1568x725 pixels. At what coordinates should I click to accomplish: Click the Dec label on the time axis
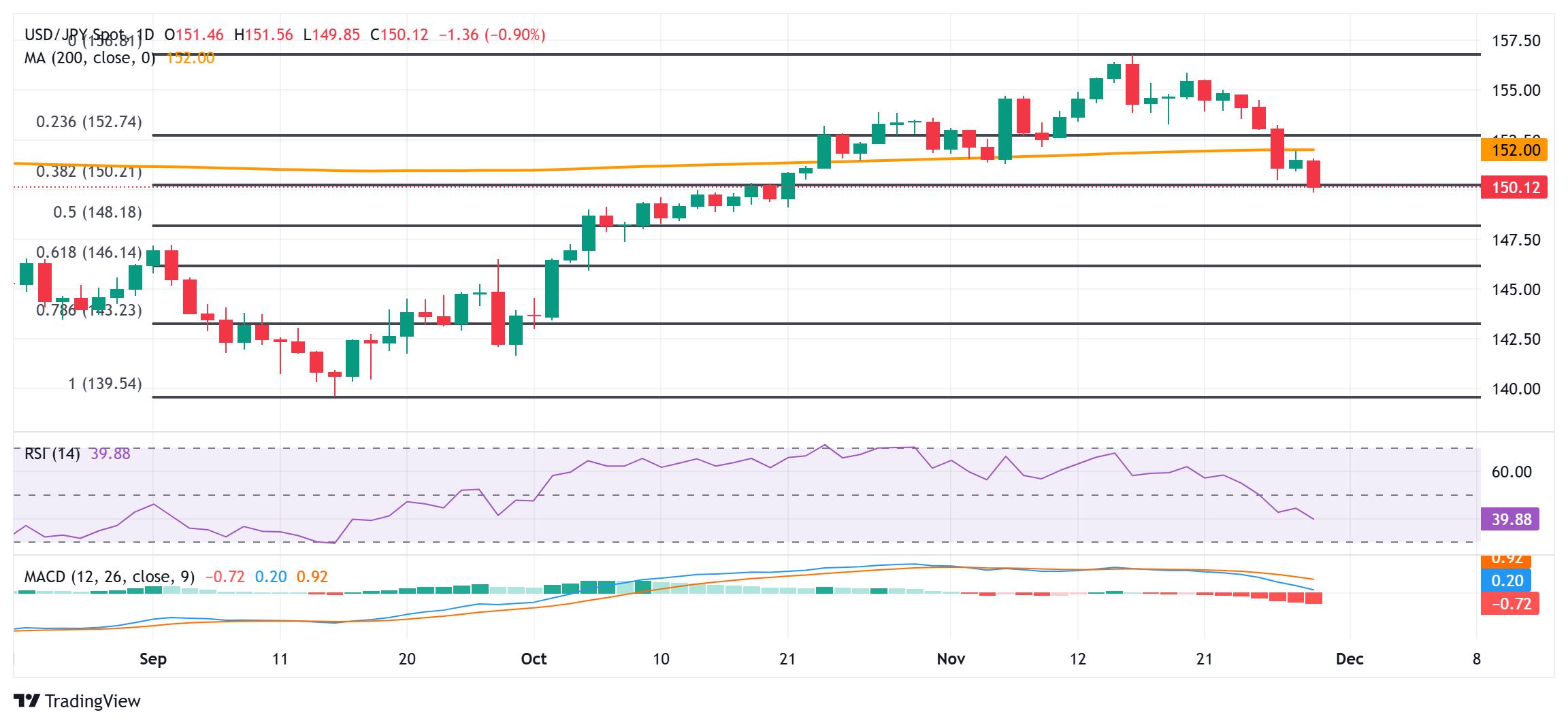pos(1350,659)
